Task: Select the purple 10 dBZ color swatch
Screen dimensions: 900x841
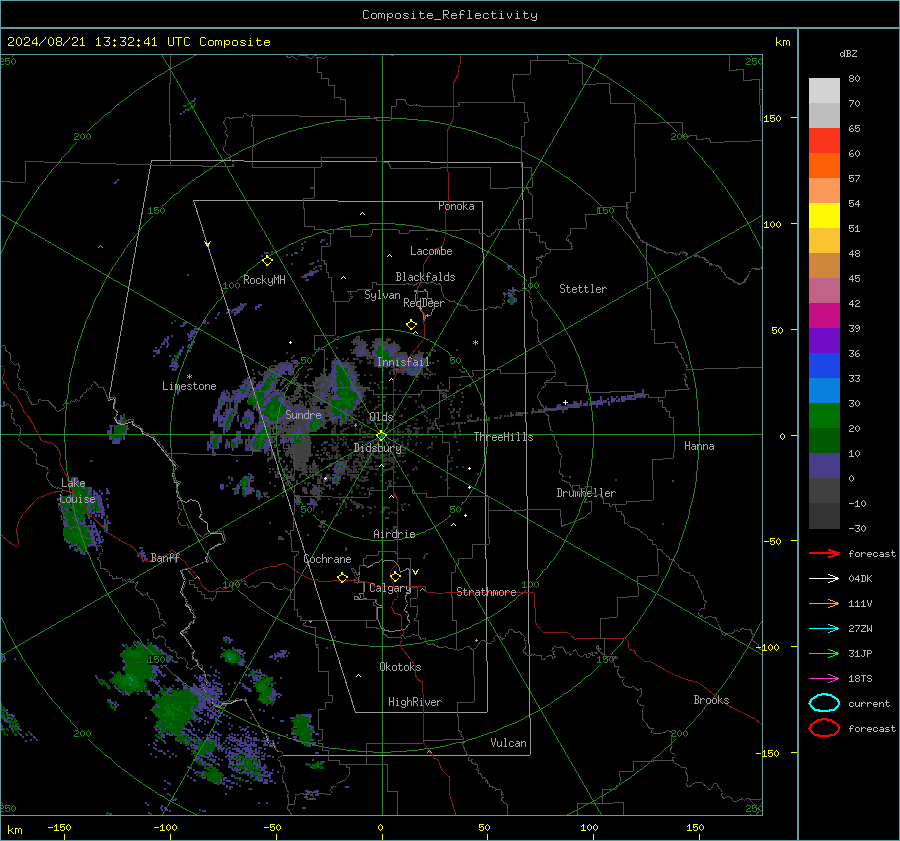Action: [x=824, y=466]
